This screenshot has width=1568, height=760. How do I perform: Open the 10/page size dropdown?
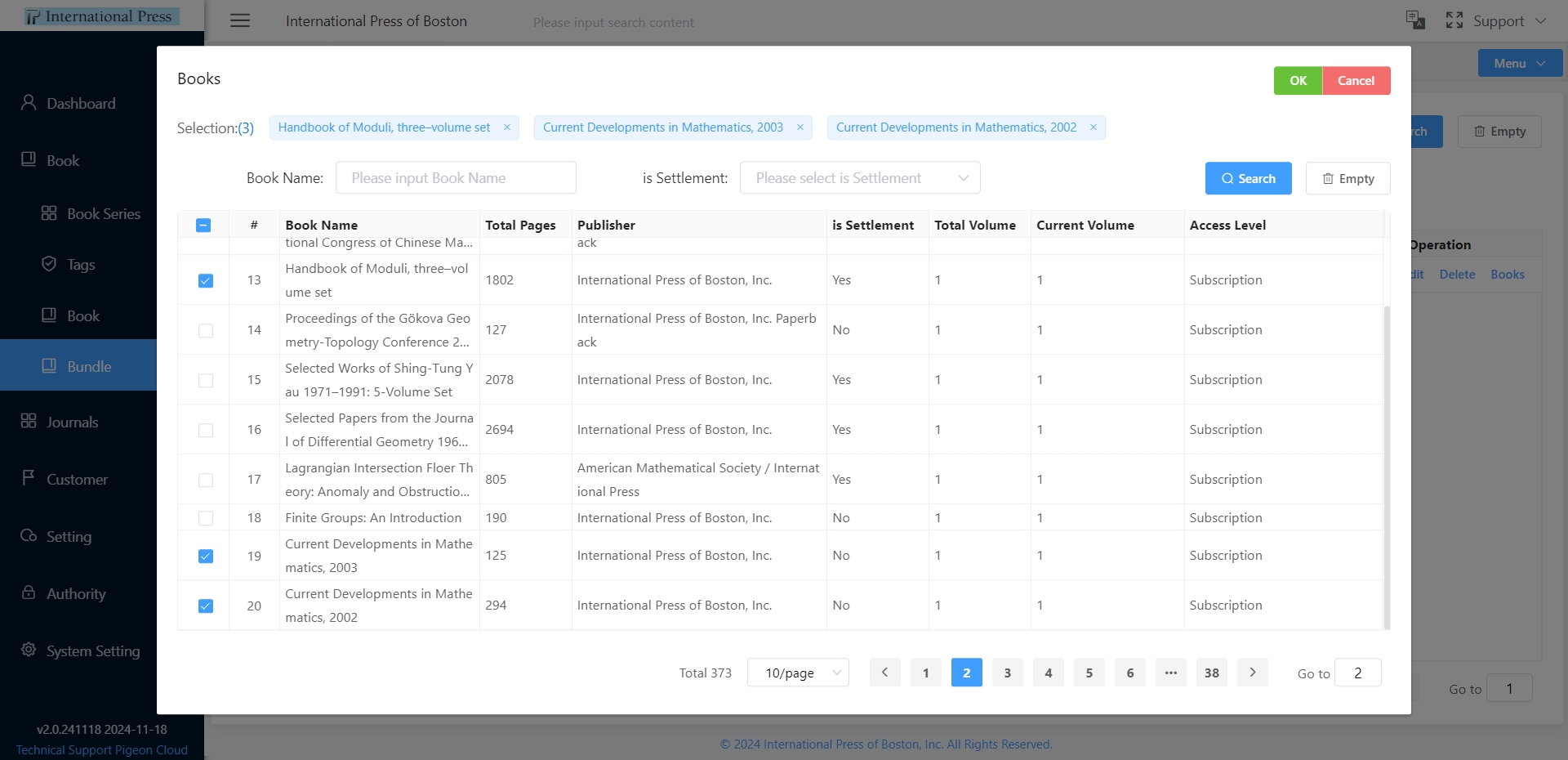[798, 673]
